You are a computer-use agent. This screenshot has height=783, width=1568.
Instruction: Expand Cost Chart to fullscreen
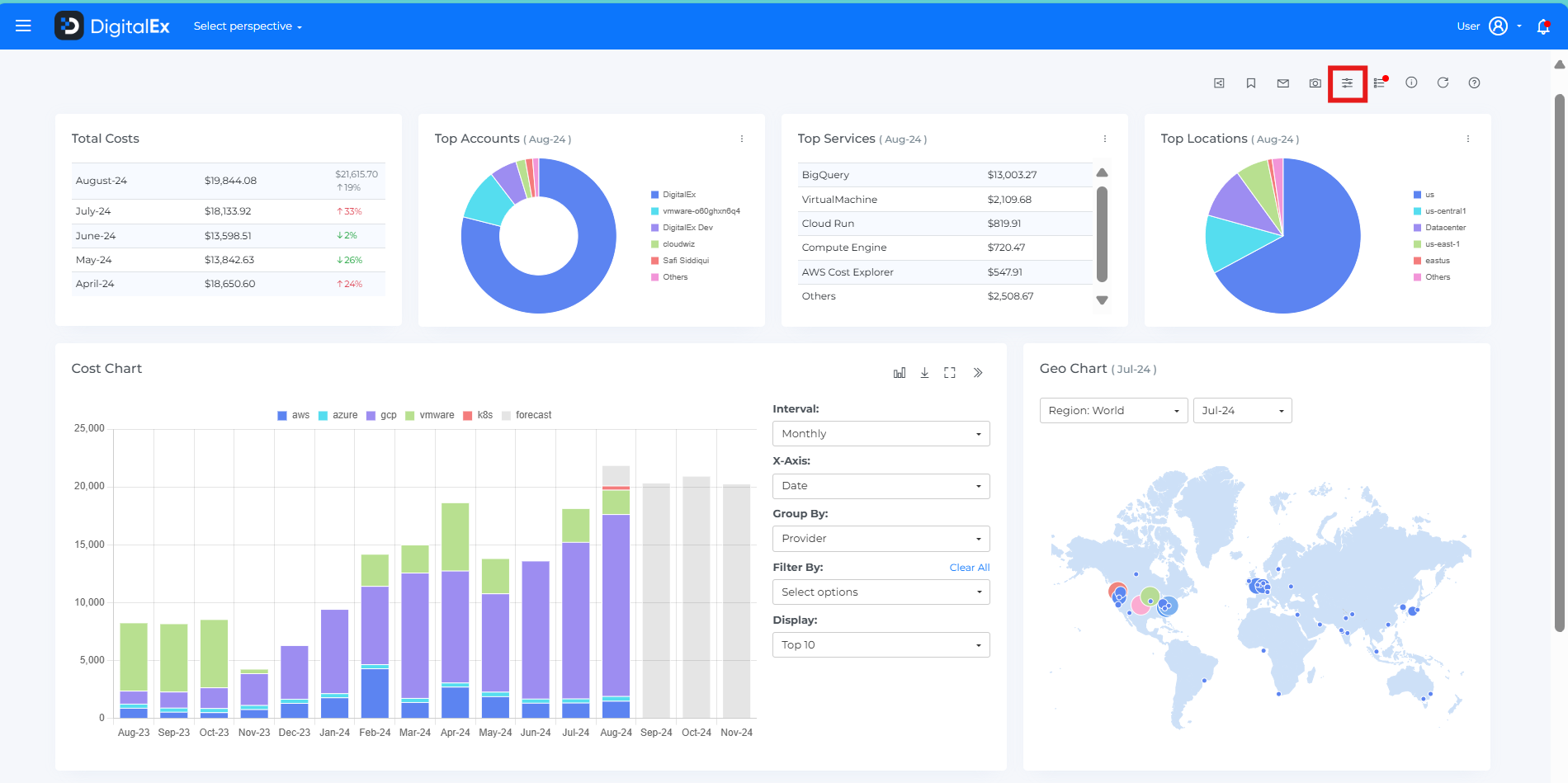tap(950, 373)
